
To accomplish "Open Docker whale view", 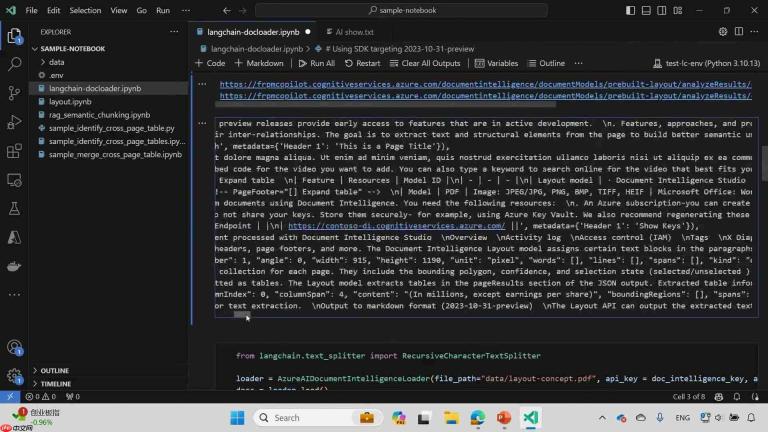I will (x=14, y=266).
